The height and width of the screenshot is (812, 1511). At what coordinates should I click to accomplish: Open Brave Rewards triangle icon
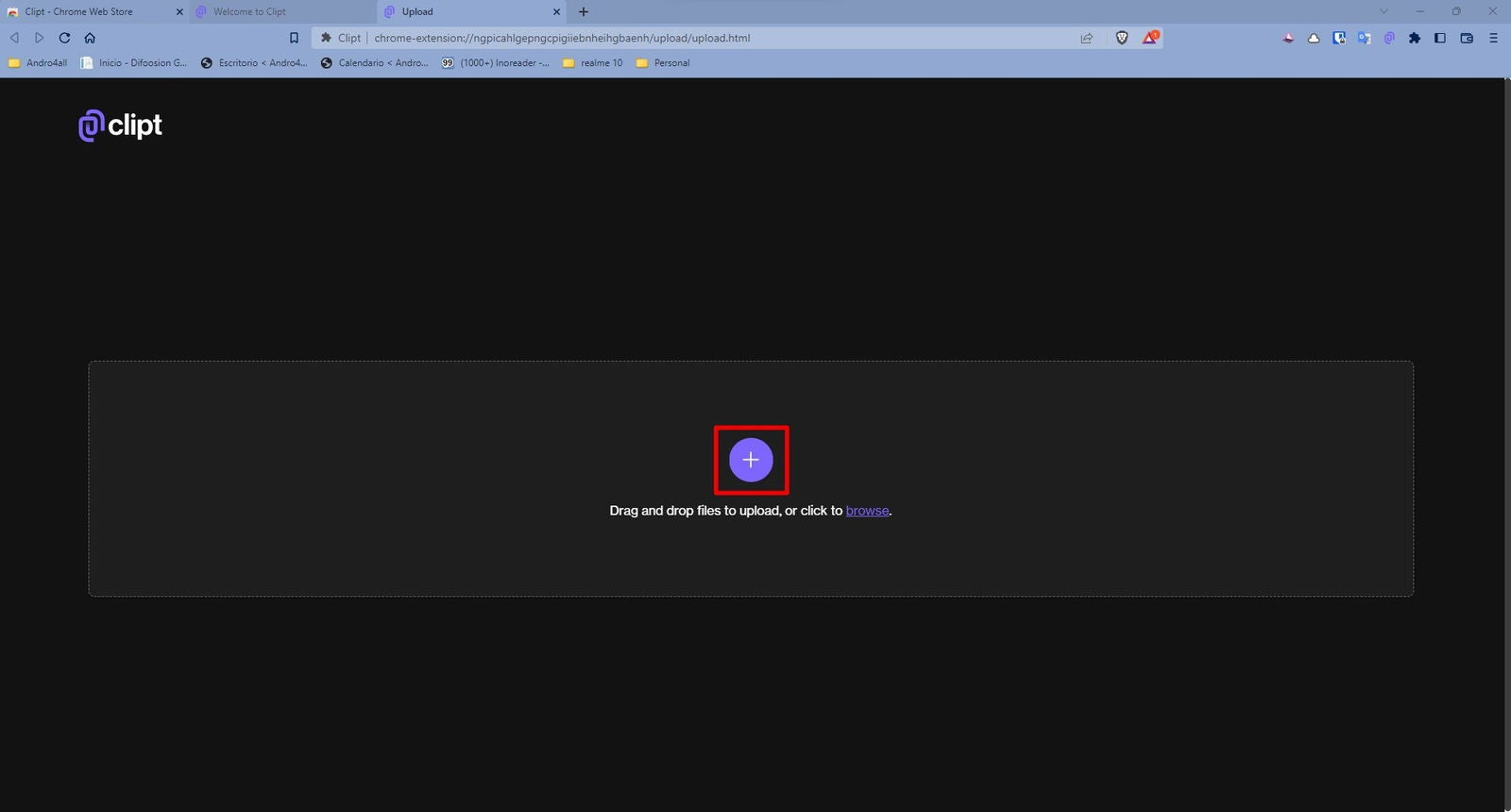(x=1150, y=38)
